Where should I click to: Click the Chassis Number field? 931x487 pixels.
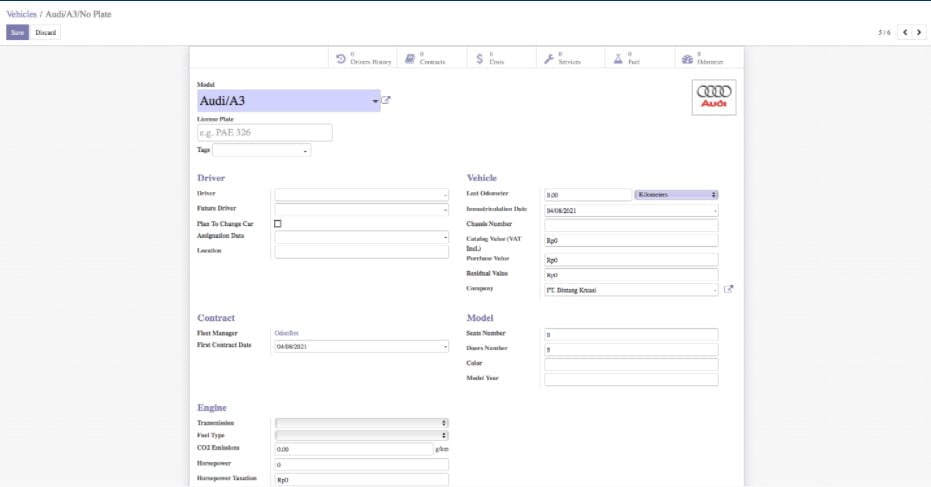pos(631,225)
